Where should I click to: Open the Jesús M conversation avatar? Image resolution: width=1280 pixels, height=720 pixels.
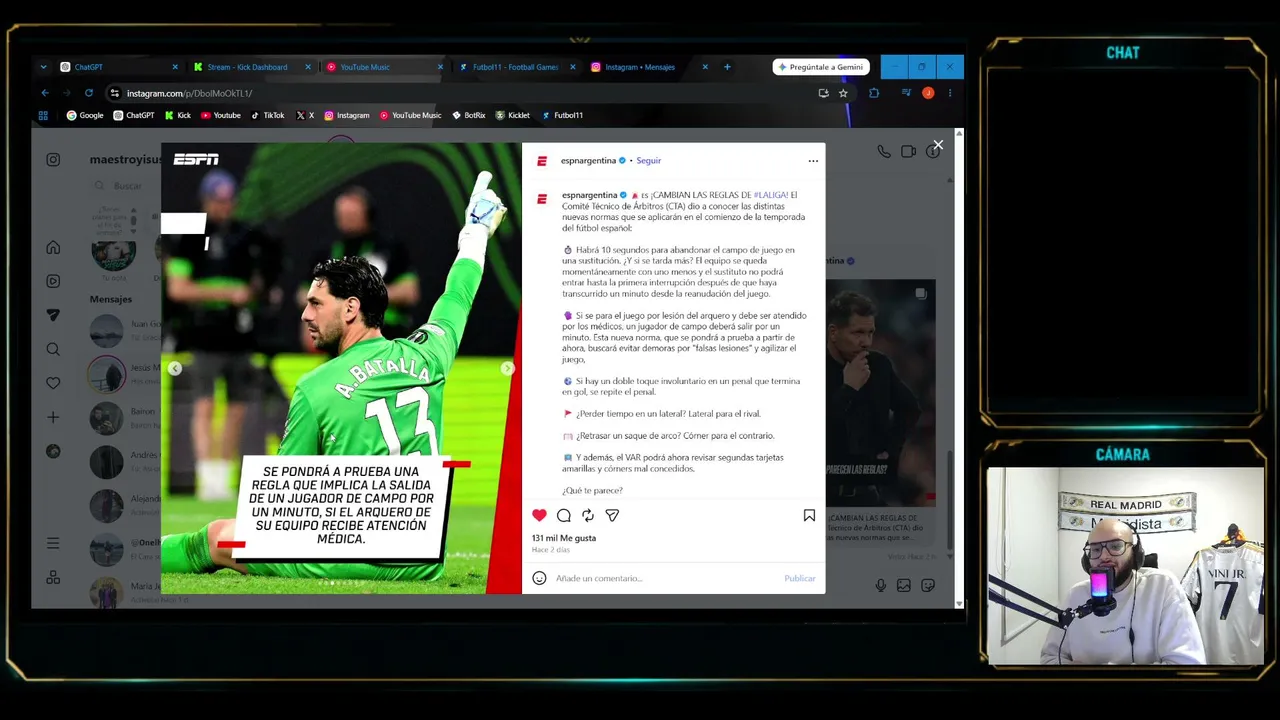[107, 374]
